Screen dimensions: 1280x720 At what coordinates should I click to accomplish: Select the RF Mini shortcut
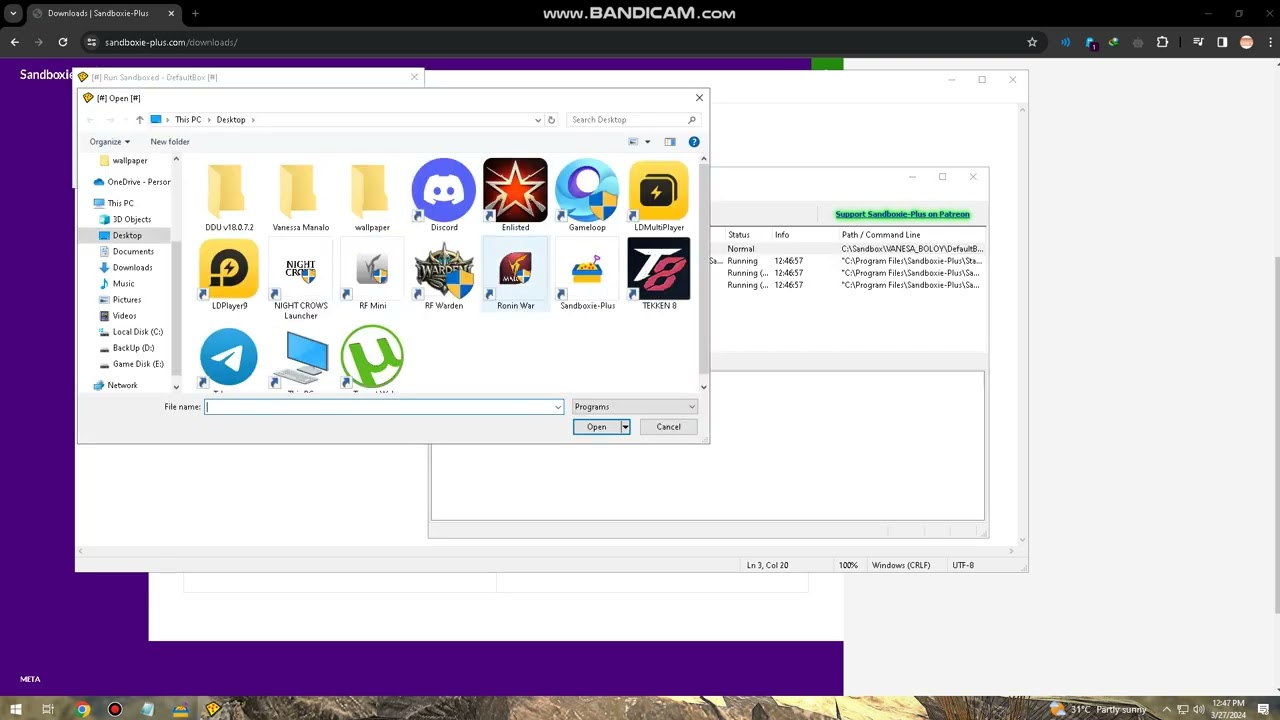coord(372,274)
